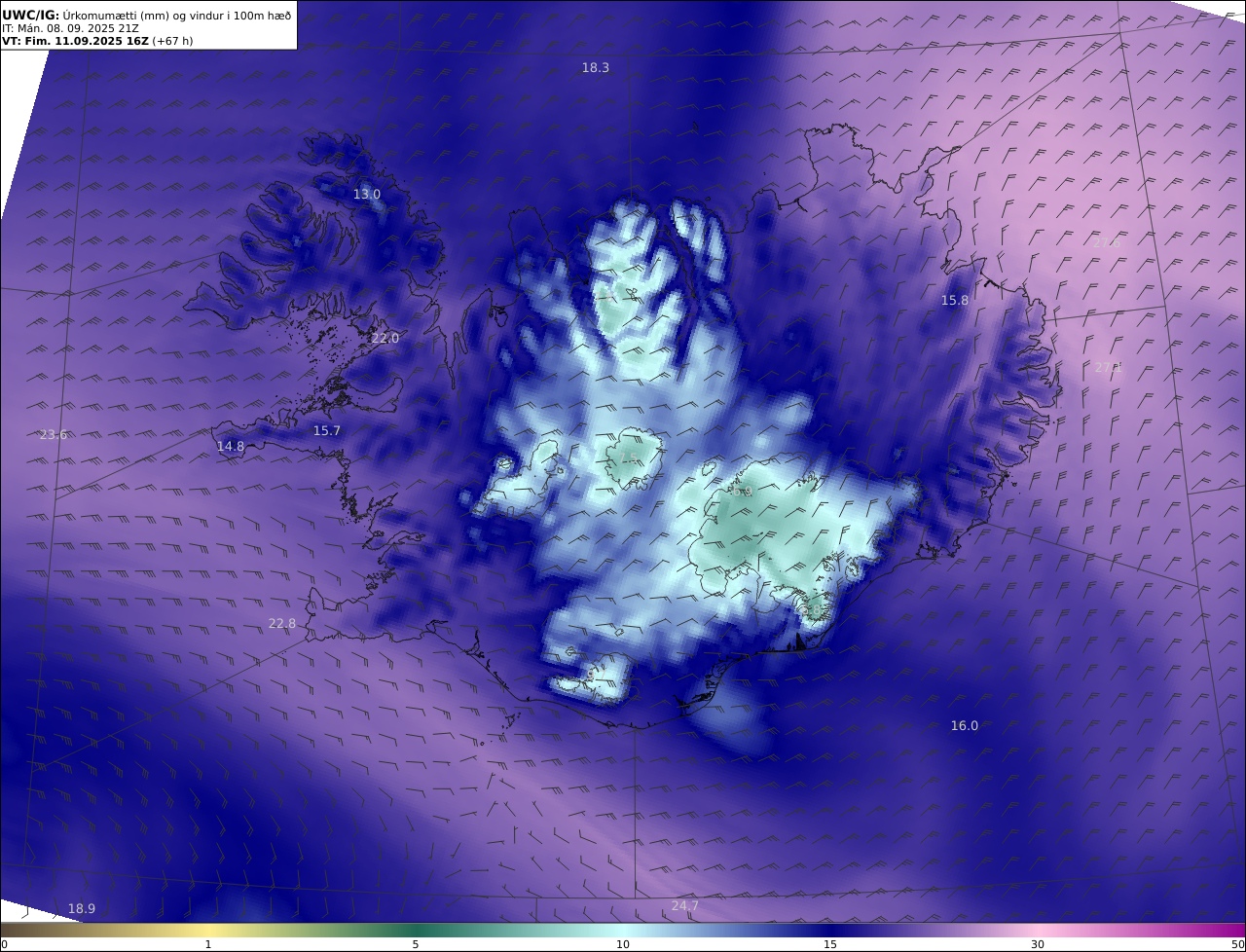Screen dimensions: 1246x952
Task: Click the 24.7 value label
Action: (685, 905)
